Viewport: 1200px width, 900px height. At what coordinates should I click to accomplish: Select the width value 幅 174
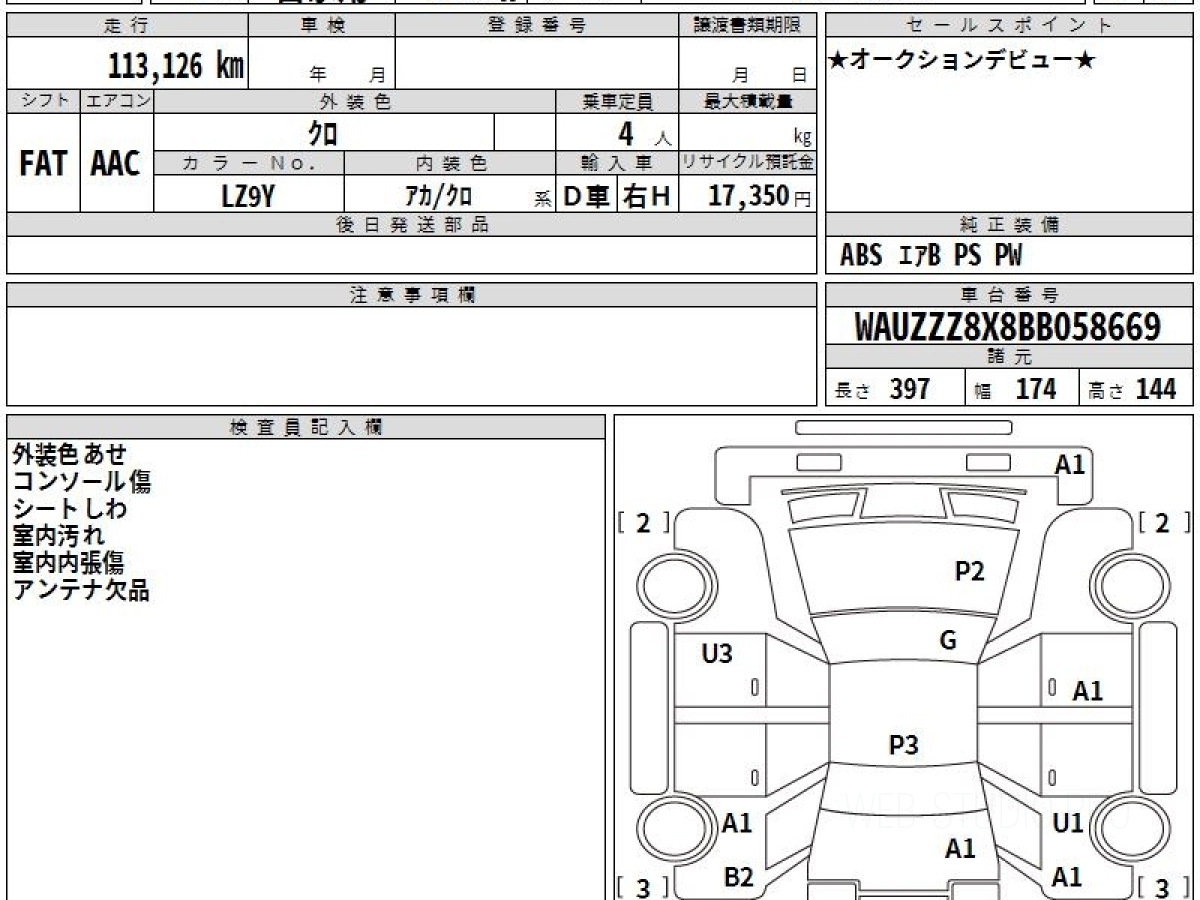[x=1015, y=390]
